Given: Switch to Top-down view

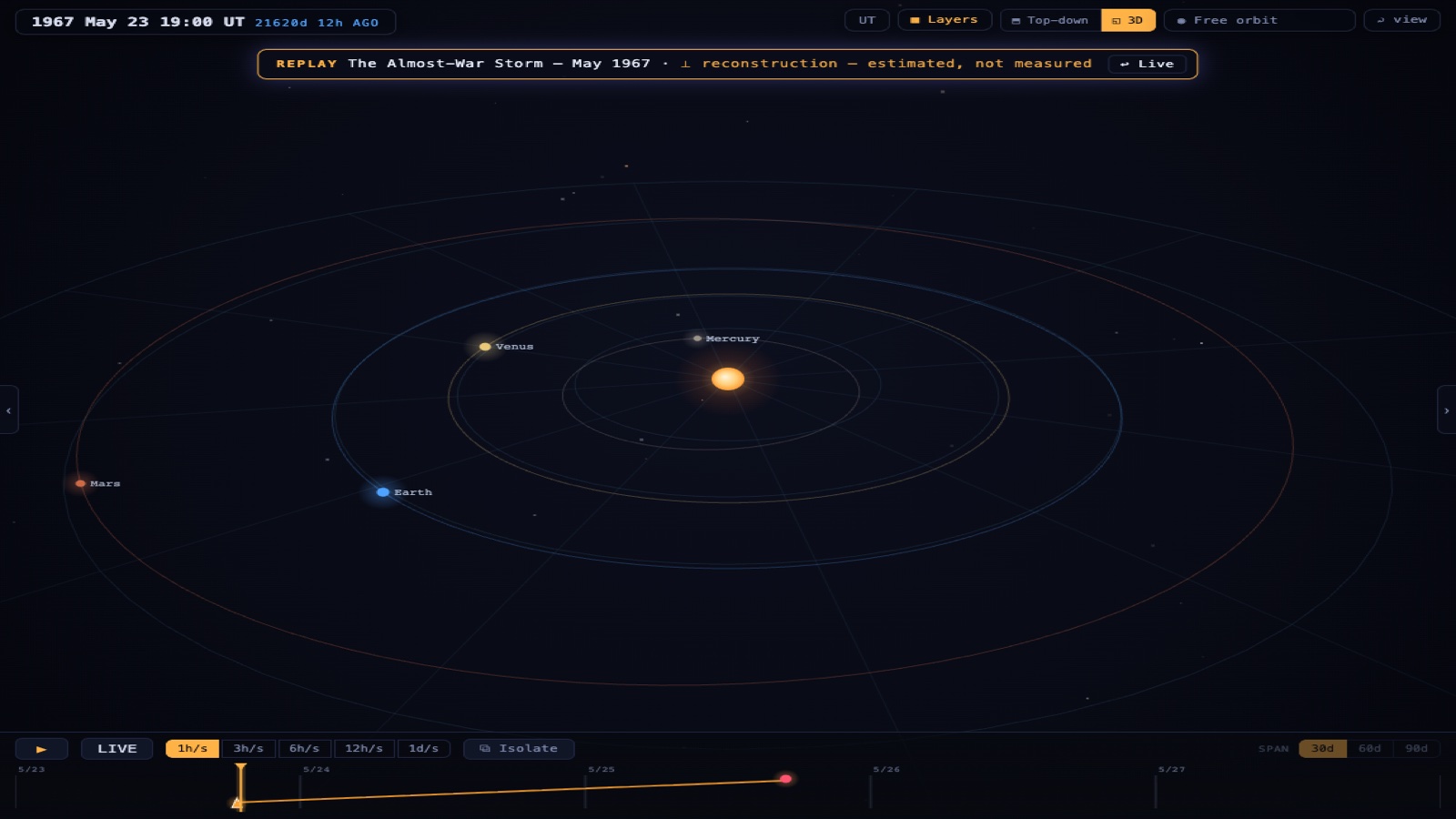Looking at the screenshot, I should (1051, 20).
